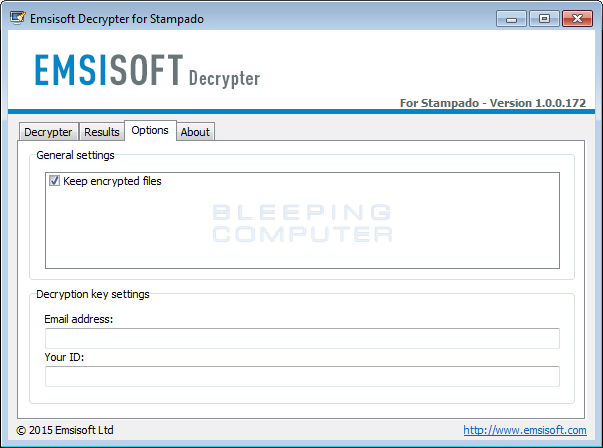
Task: Focus the Email address input field
Action: tap(302, 338)
